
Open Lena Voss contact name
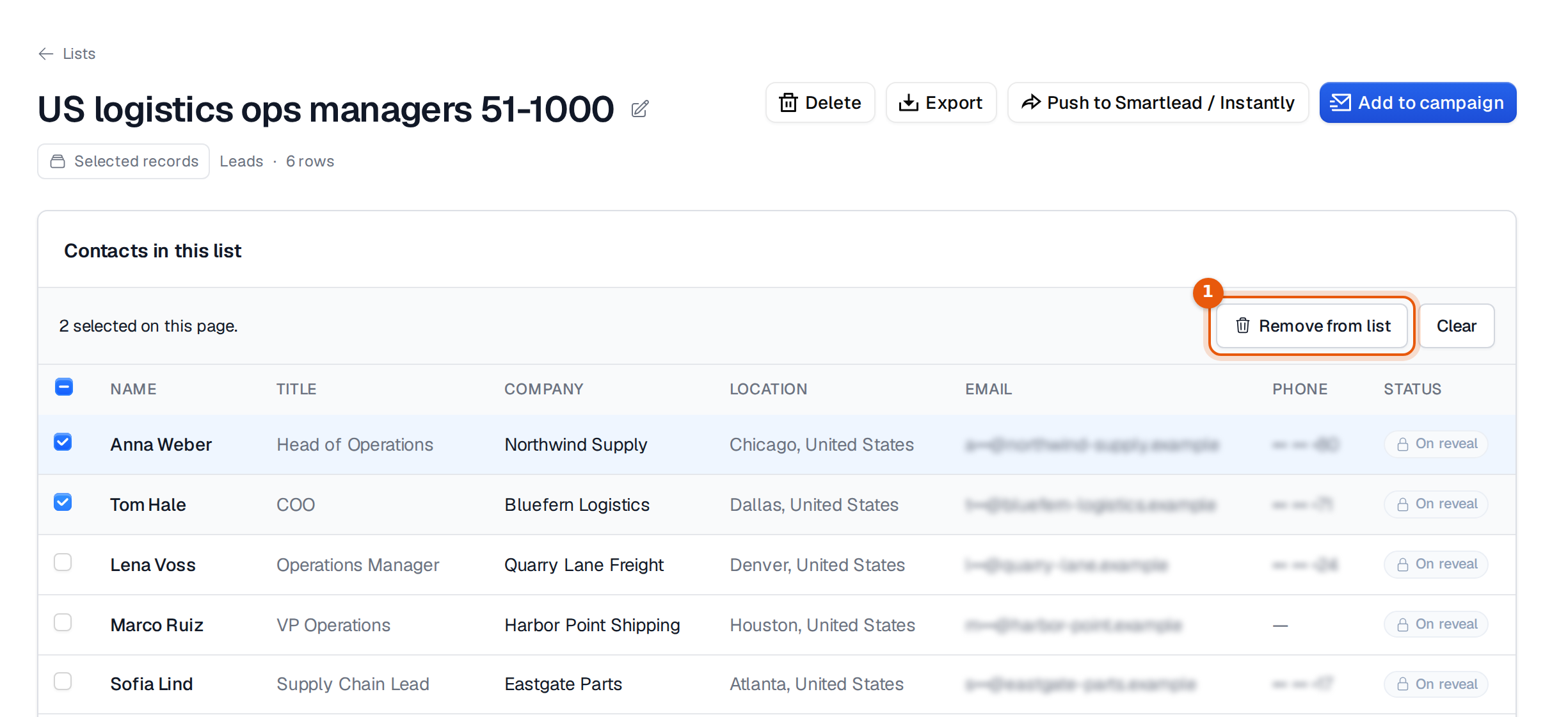point(152,565)
